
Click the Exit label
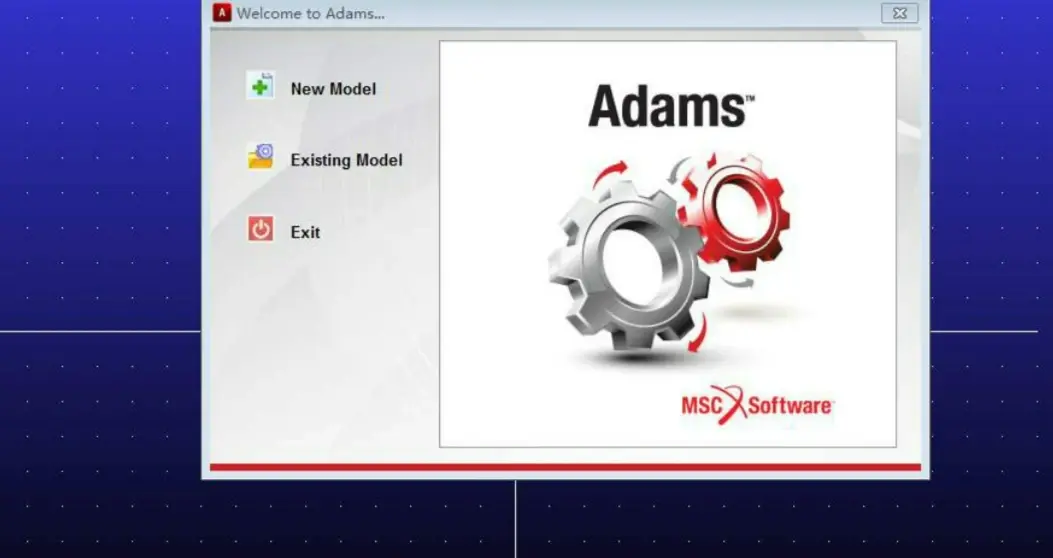point(305,232)
